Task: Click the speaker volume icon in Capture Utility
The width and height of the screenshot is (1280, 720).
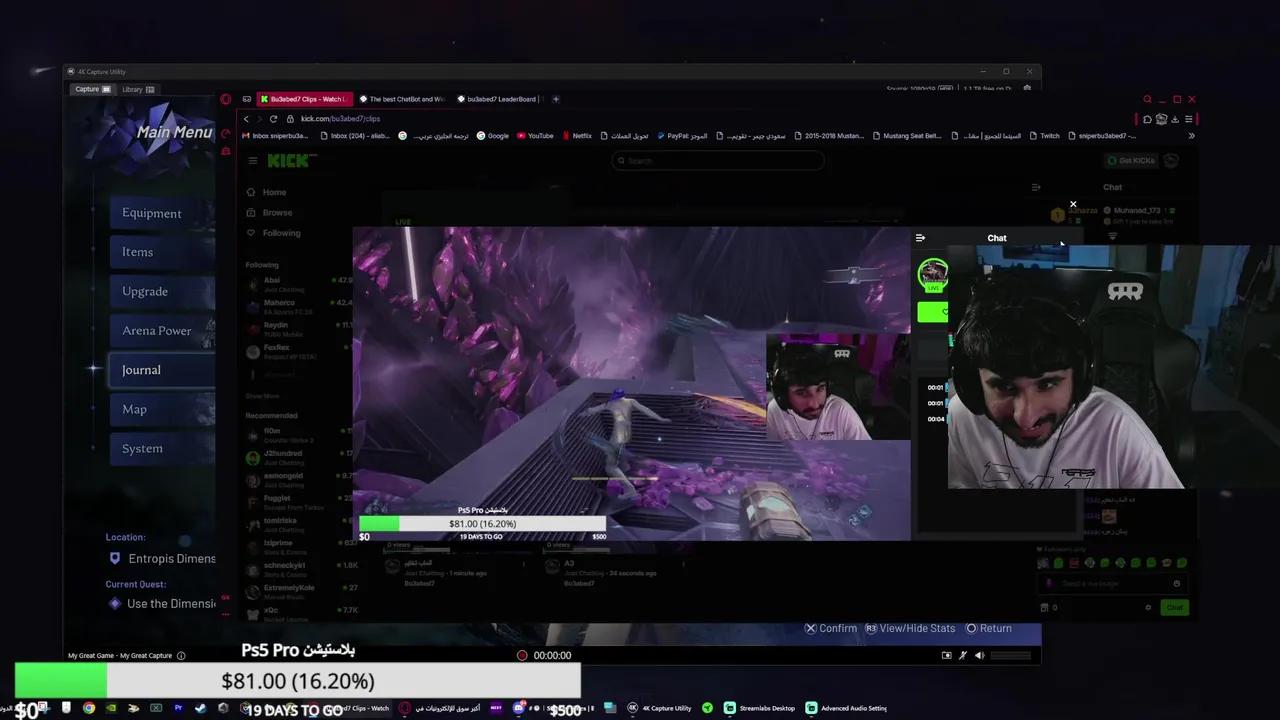Action: click(979, 655)
